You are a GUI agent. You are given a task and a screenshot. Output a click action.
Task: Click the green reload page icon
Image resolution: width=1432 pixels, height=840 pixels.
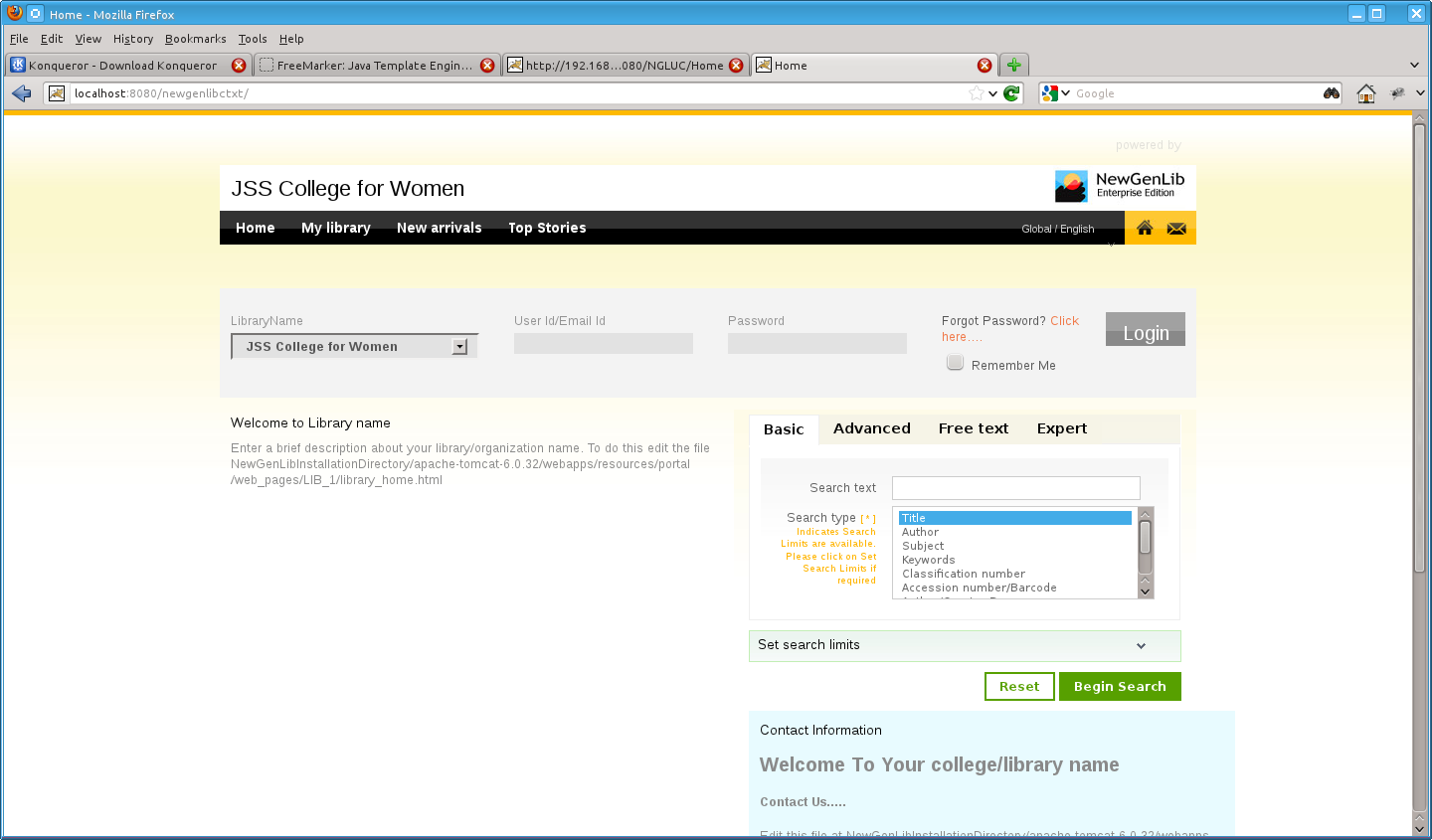coord(1011,93)
